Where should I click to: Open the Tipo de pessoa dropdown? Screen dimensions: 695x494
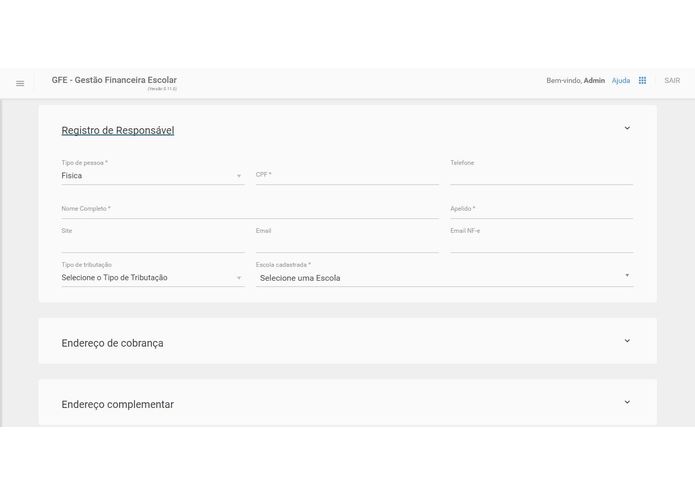tap(152, 176)
